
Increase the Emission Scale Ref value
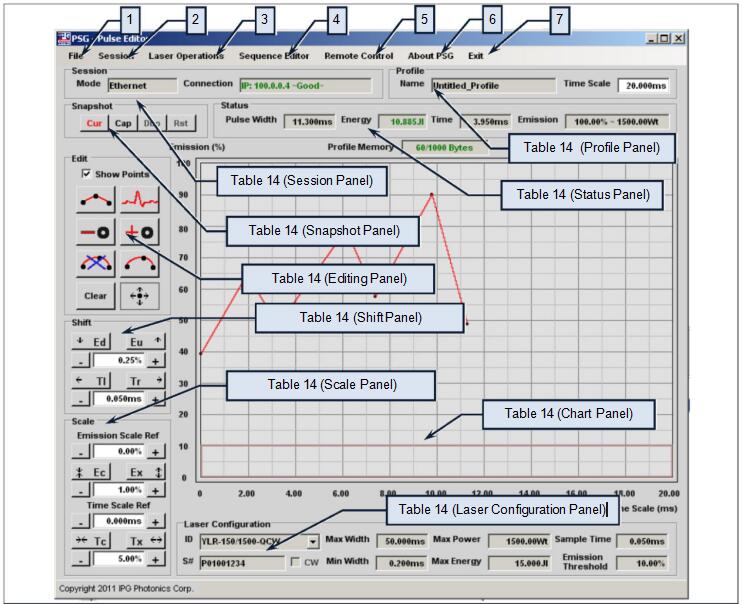click(x=156, y=452)
